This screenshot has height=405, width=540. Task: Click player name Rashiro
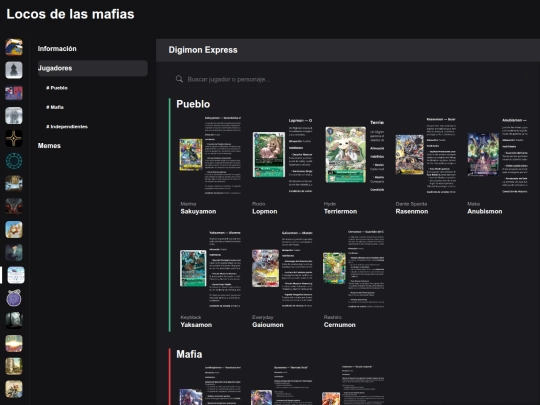tap(333, 317)
